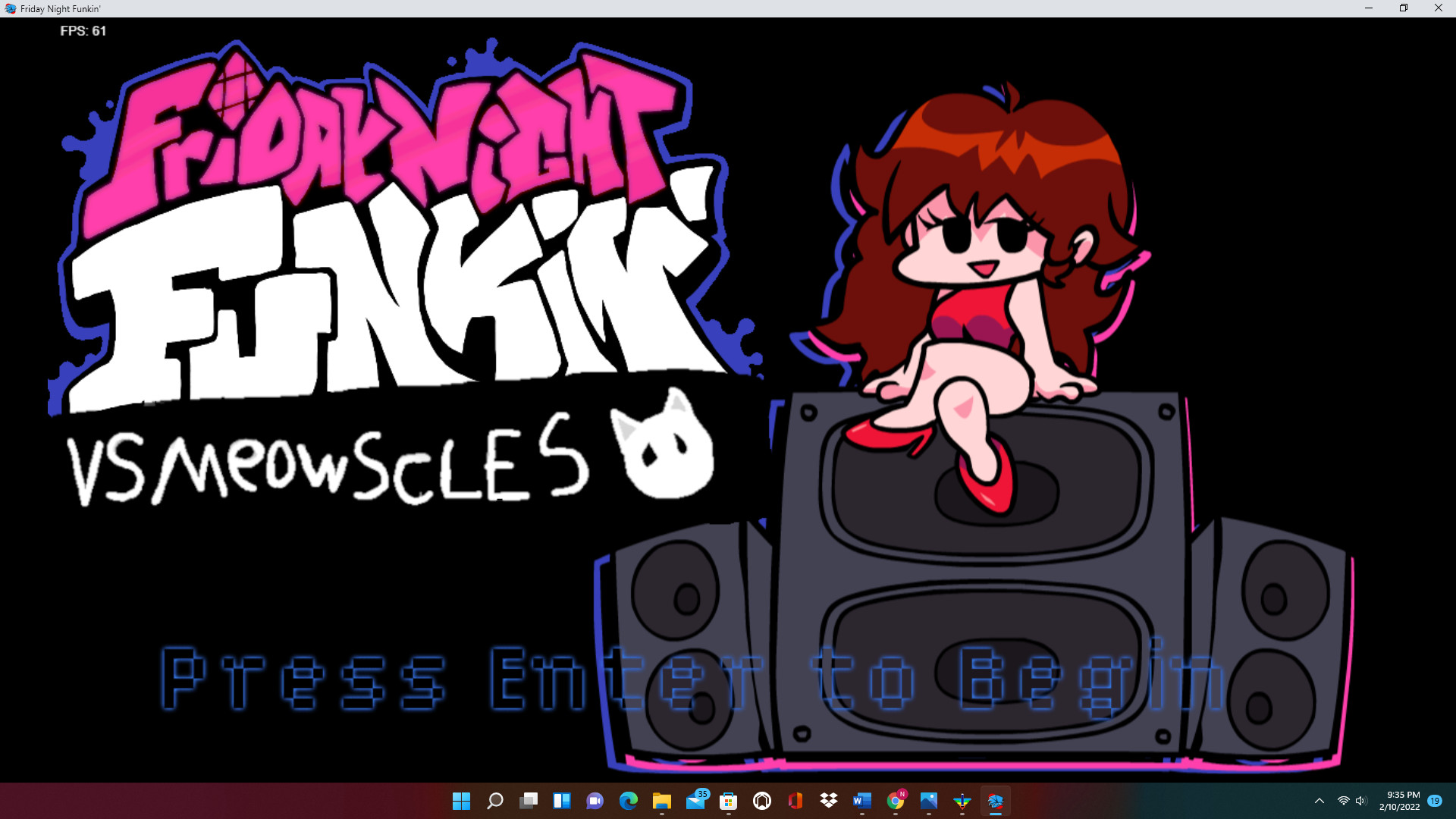This screenshot has width=1456, height=819.
Task: Open the white hexagon app in taskbar
Action: click(x=762, y=801)
